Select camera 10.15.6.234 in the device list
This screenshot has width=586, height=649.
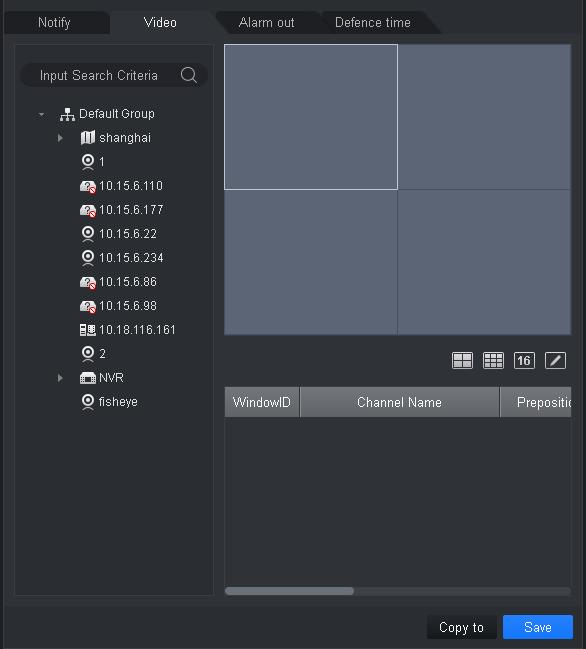click(x=122, y=258)
